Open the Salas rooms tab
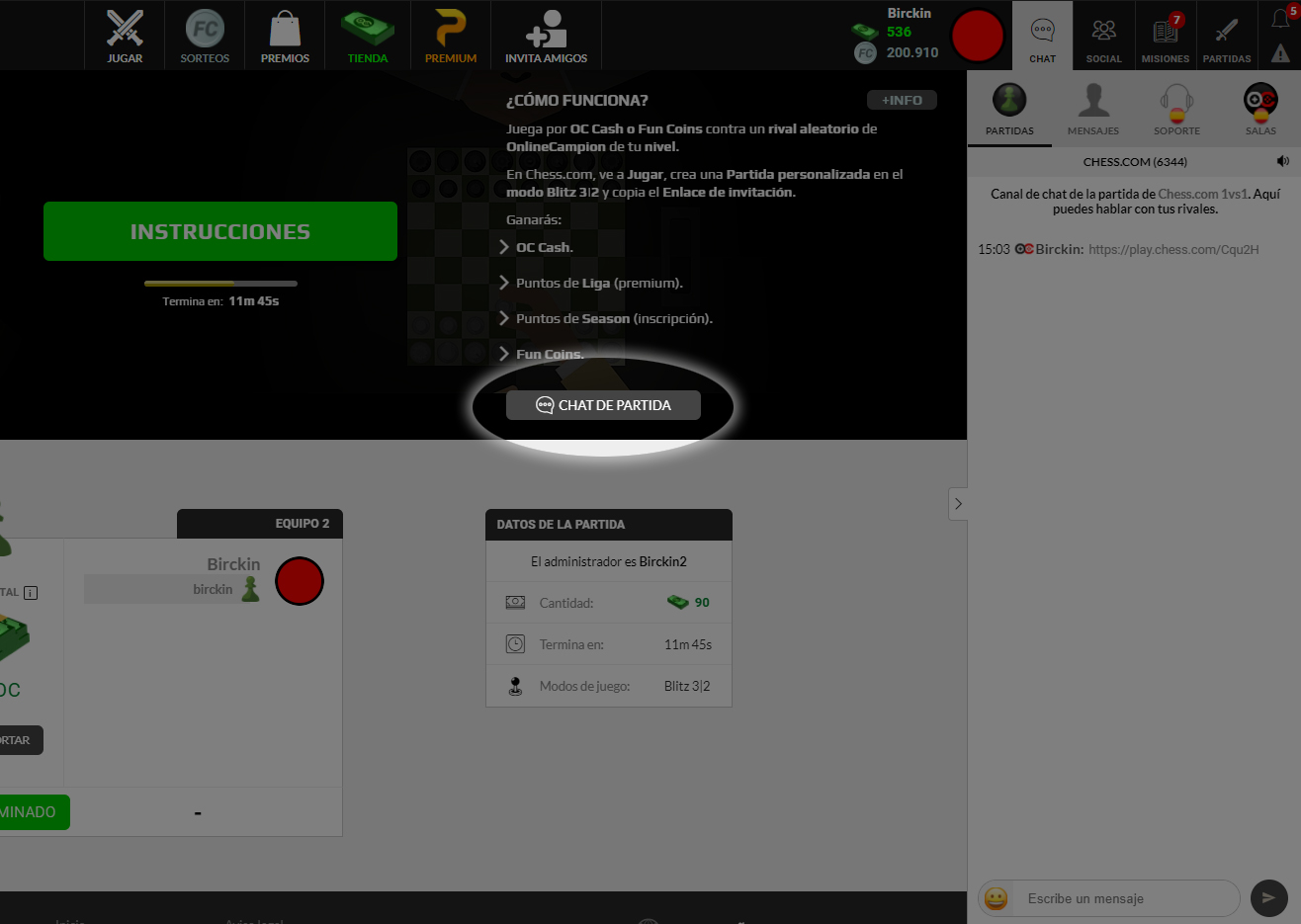Image resolution: width=1301 pixels, height=924 pixels. pyautogui.click(x=1260, y=110)
